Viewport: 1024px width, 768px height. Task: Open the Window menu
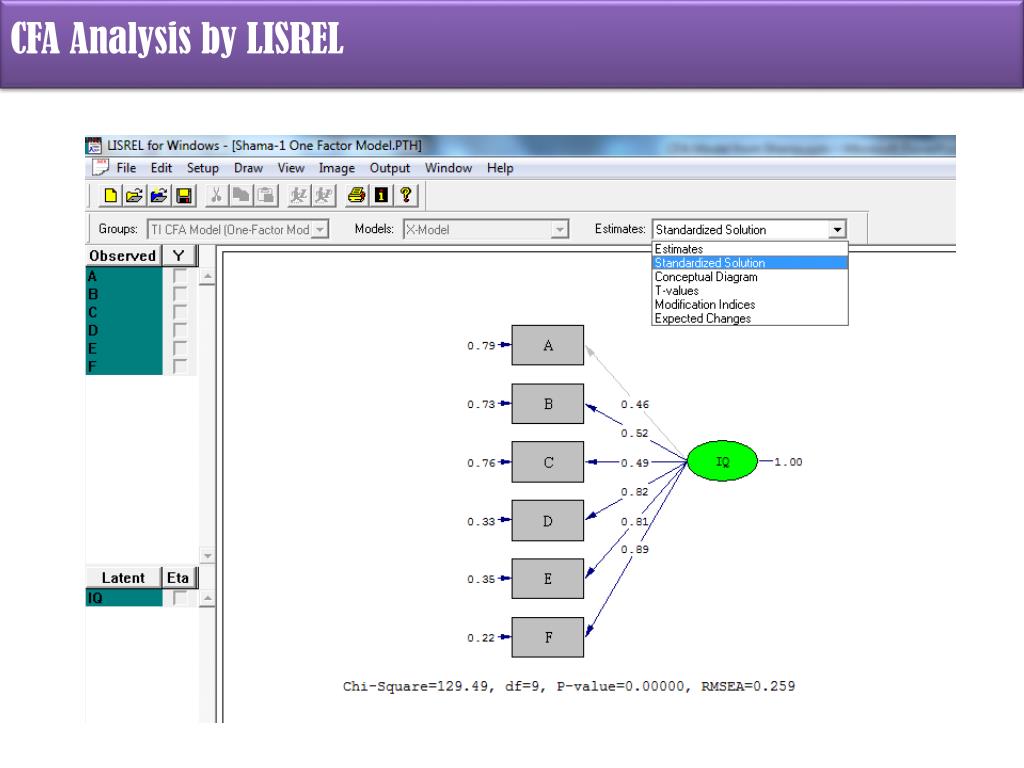448,168
